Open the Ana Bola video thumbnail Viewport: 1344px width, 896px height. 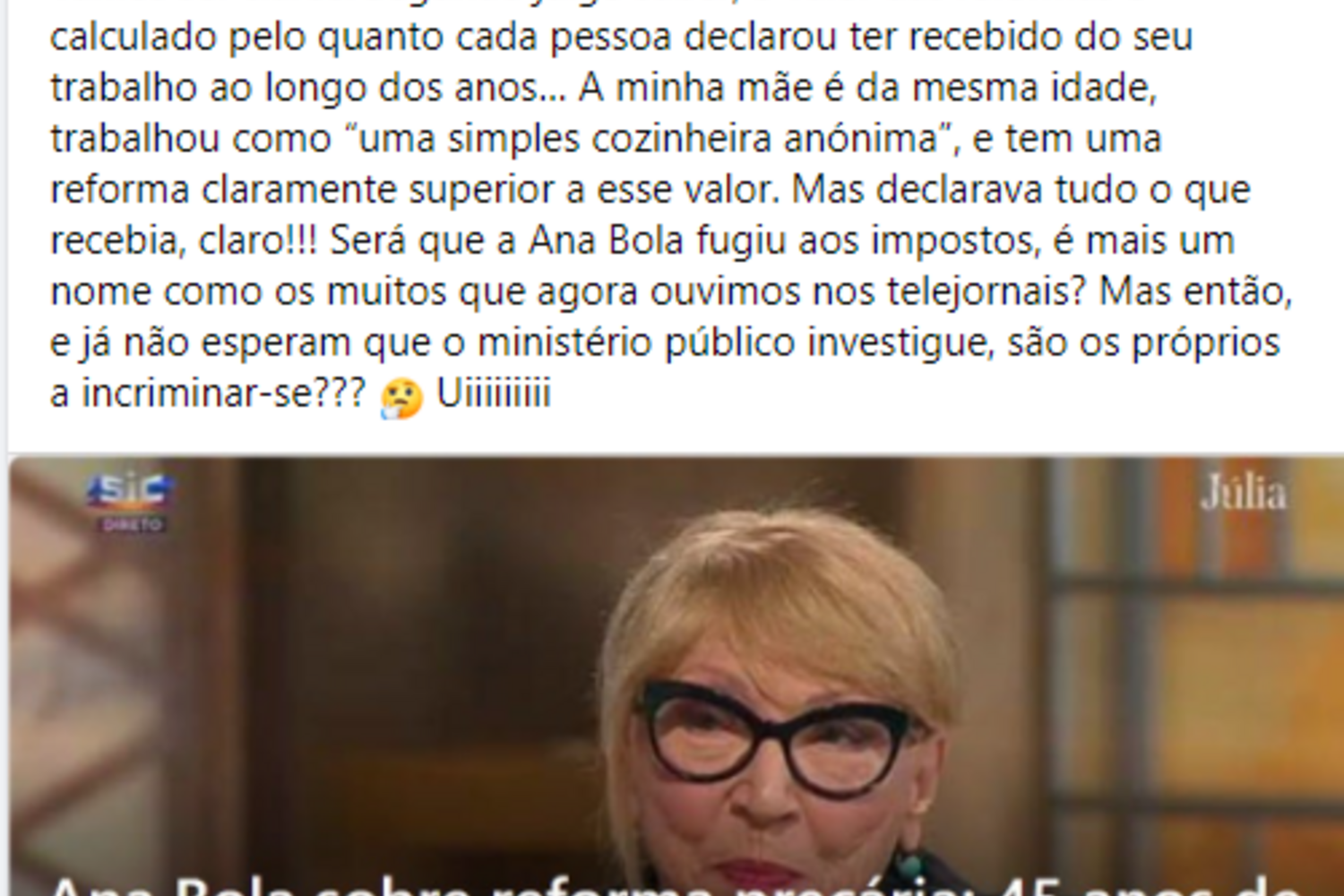point(676,676)
